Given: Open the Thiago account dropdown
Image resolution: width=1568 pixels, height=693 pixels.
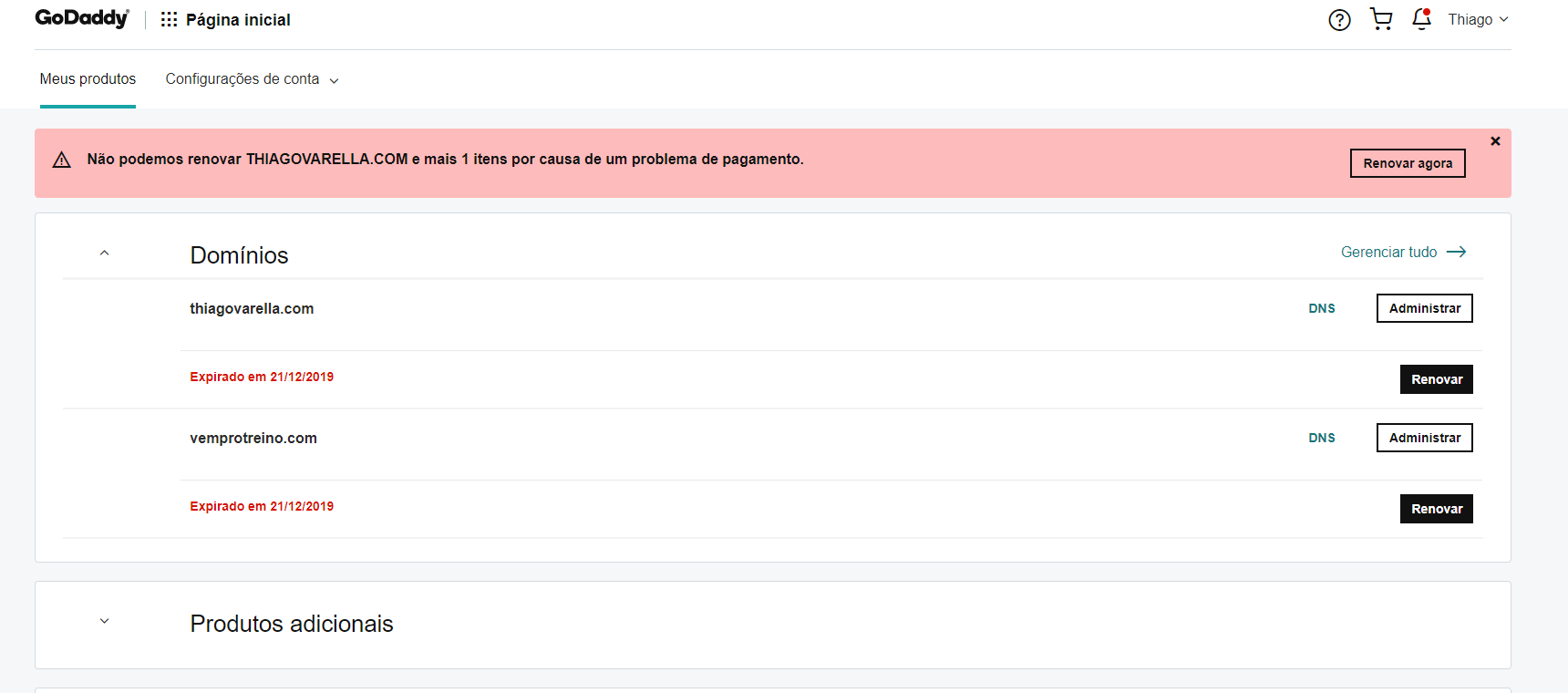Looking at the screenshot, I should 1478,19.
